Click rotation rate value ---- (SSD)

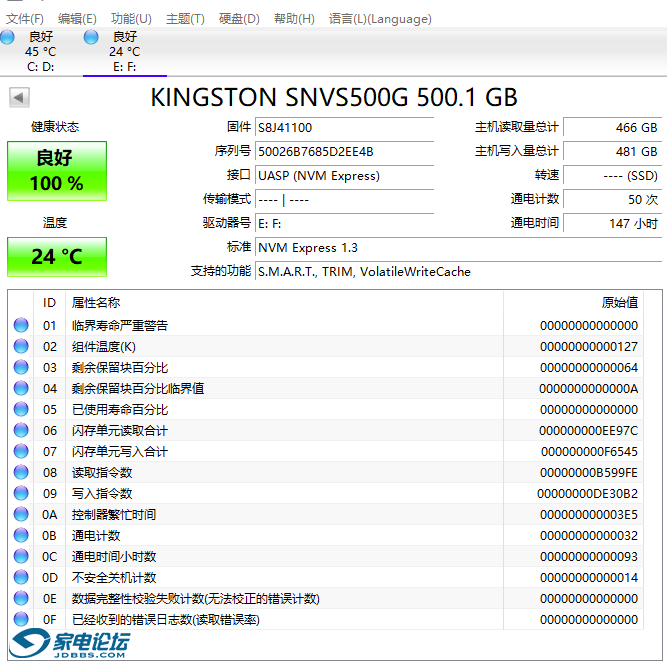[x=612, y=175]
